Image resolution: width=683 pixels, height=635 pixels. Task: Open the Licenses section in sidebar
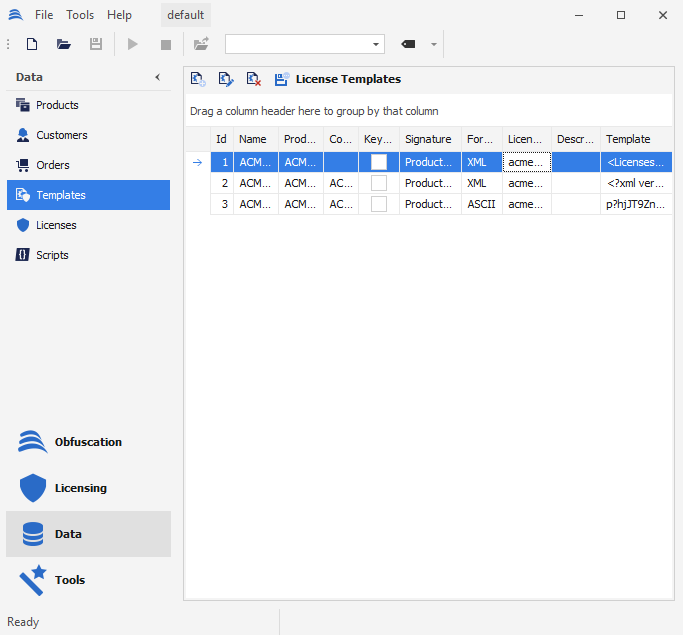[56, 225]
